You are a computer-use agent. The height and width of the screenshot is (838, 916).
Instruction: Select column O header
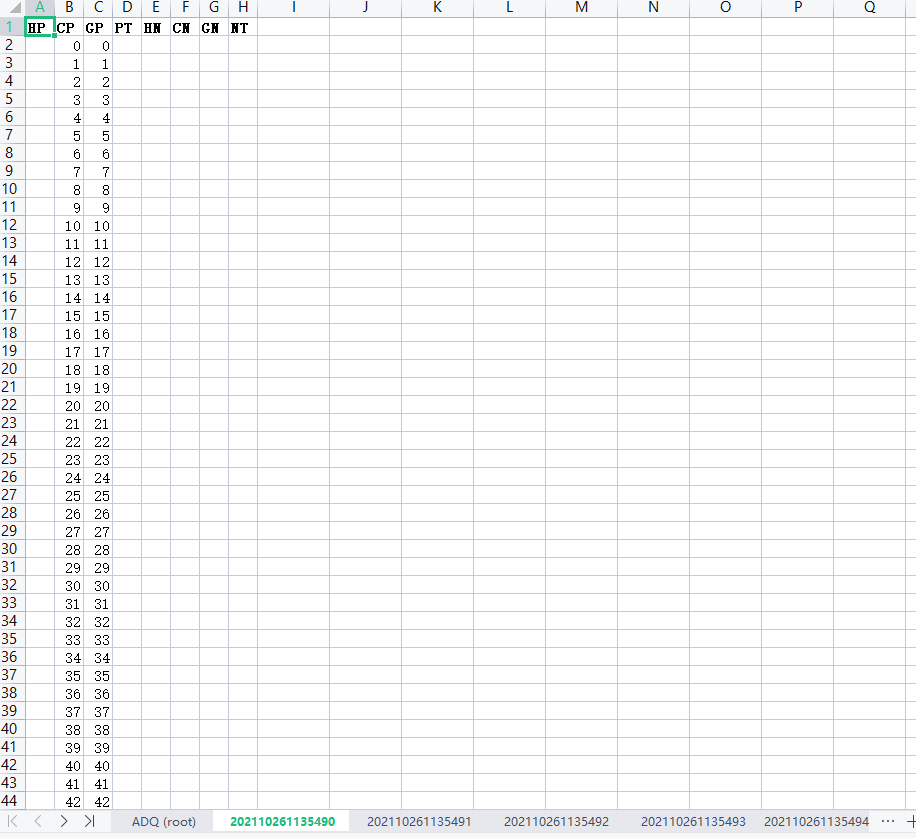pyautogui.click(x=726, y=8)
